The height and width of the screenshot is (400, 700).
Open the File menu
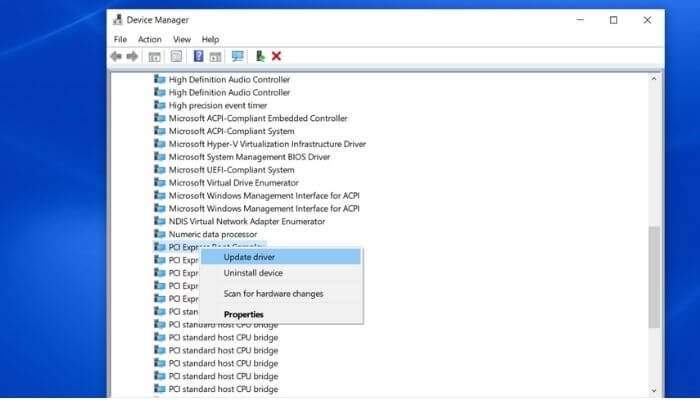[x=120, y=39]
